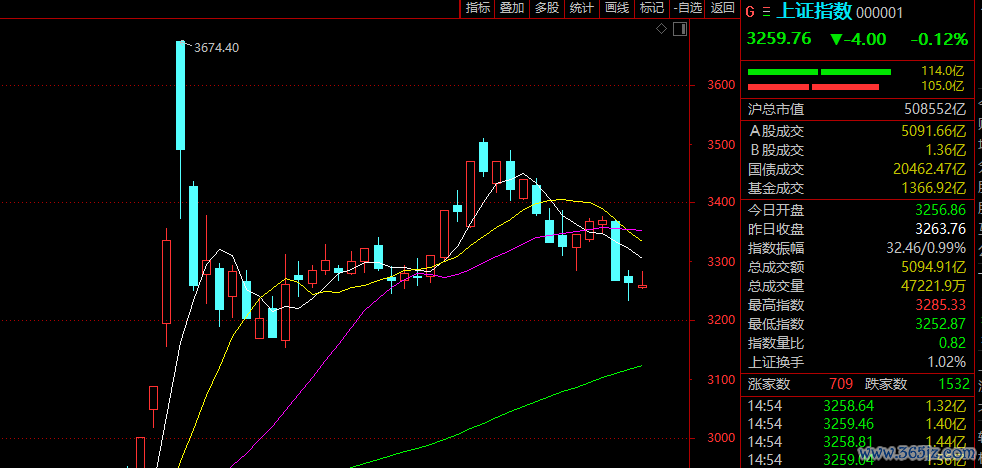Click the 508552亿 market cap value
Screen dimensions: 982x468
[x=935, y=110]
